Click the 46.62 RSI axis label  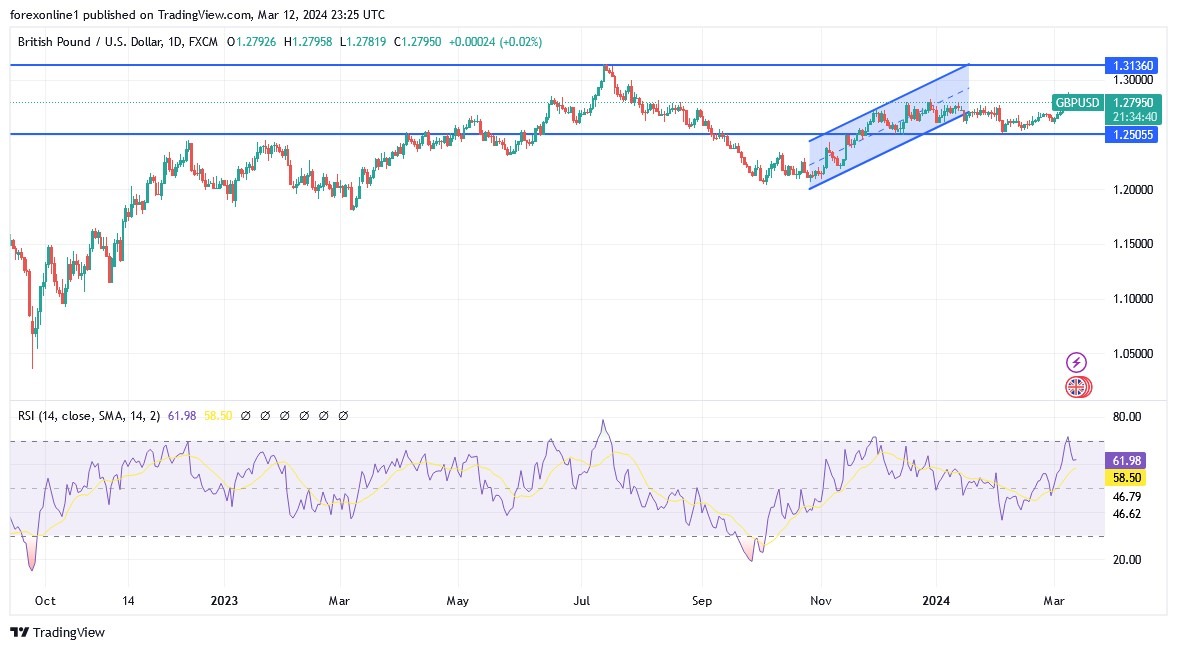1127,514
